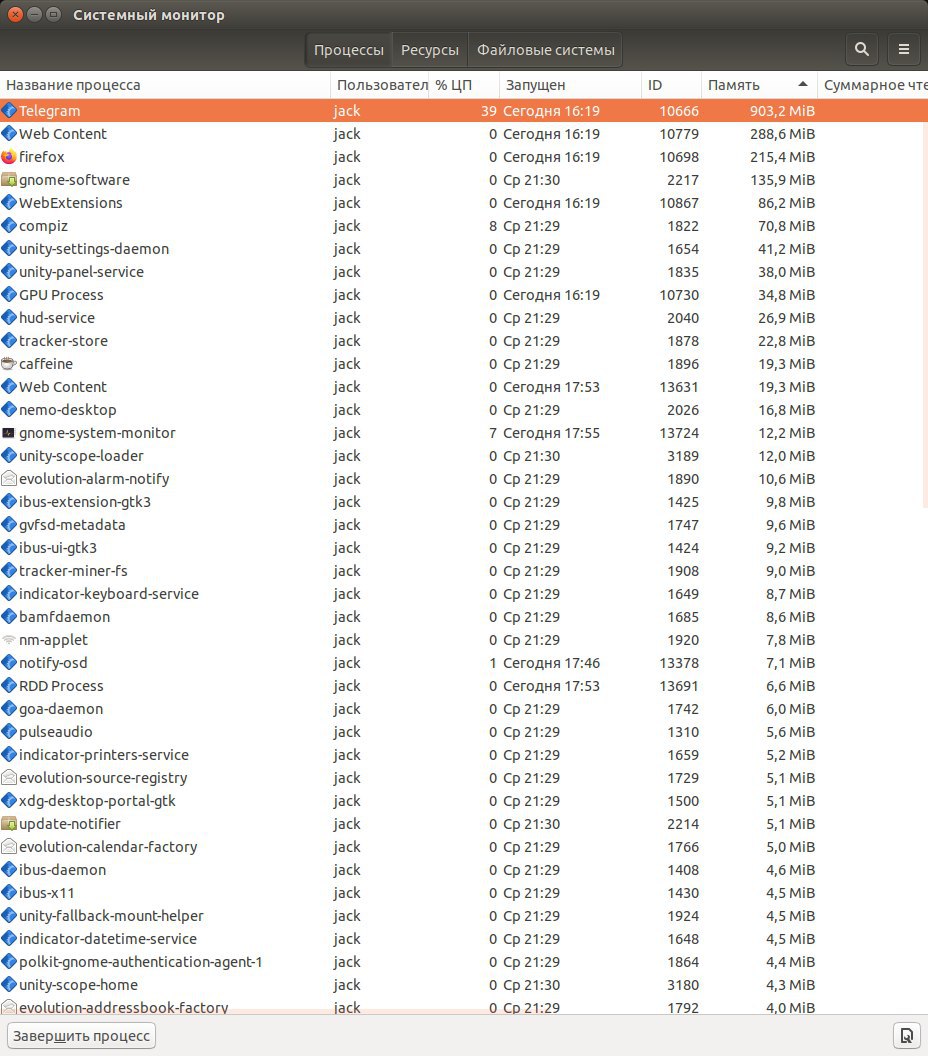Click the bamfdaemon process icon
This screenshot has height=1056, width=928.
coord(9,617)
